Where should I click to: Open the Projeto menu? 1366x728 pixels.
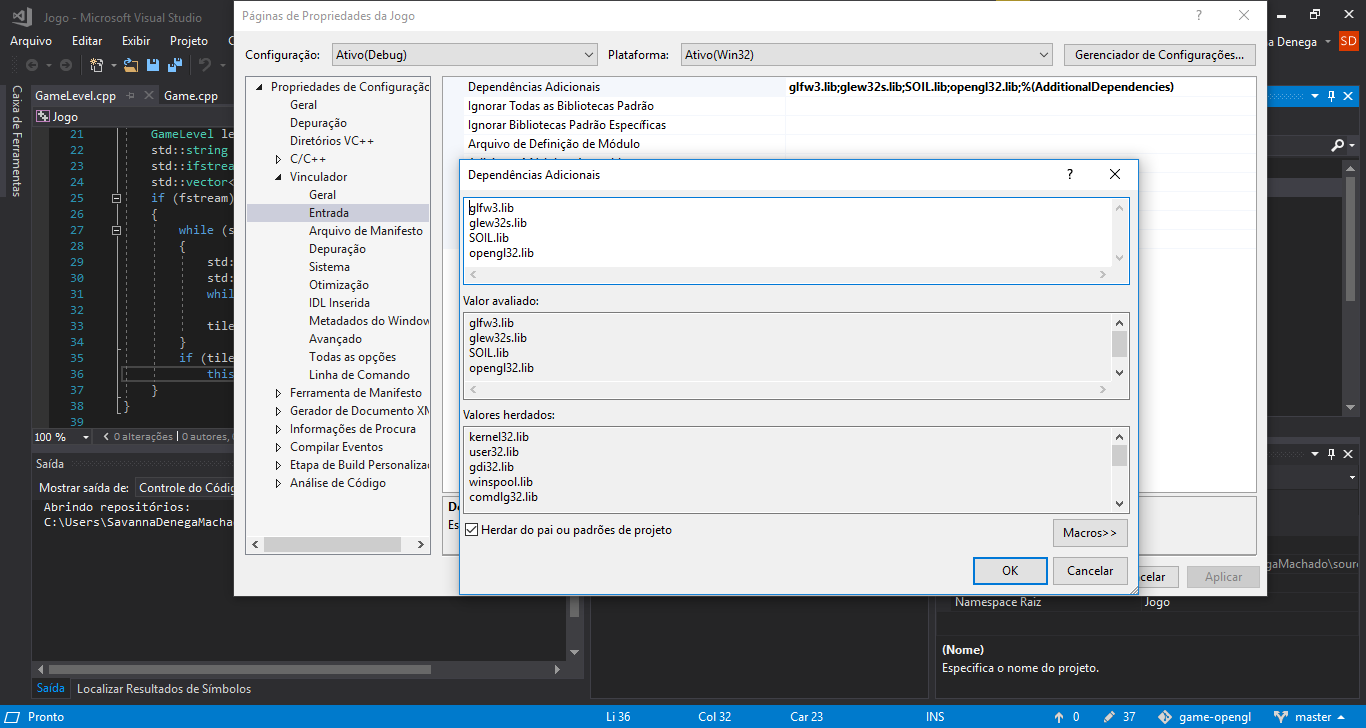(x=189, y=41)
